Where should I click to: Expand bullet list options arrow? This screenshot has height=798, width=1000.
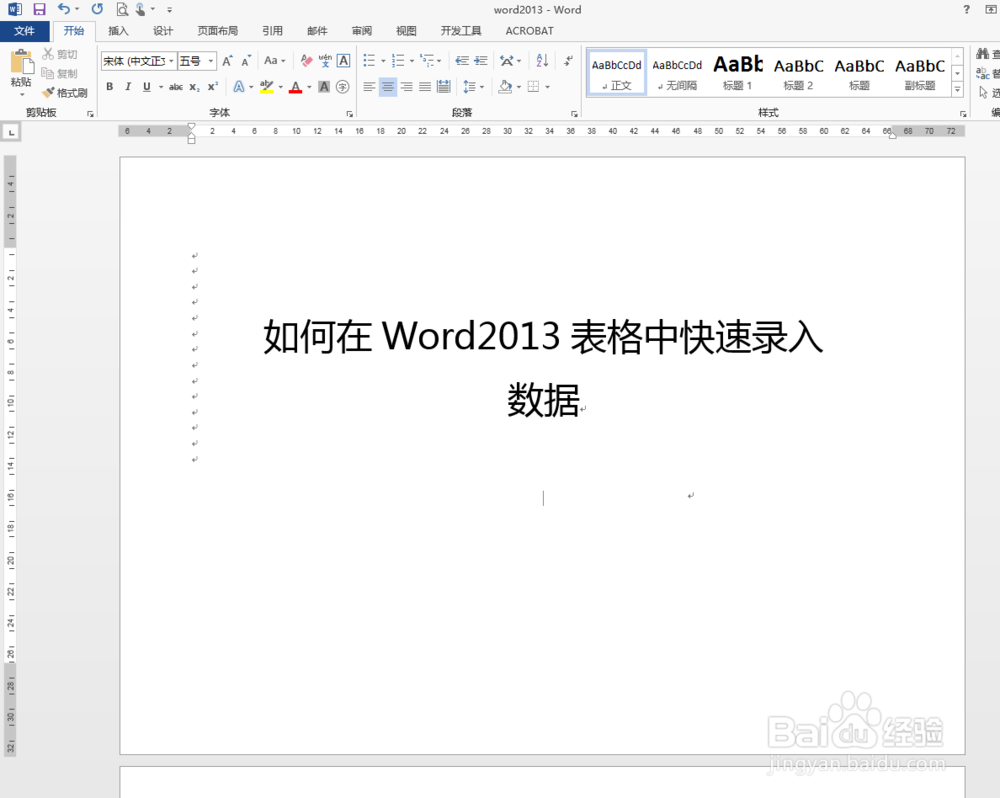(383, 61)
